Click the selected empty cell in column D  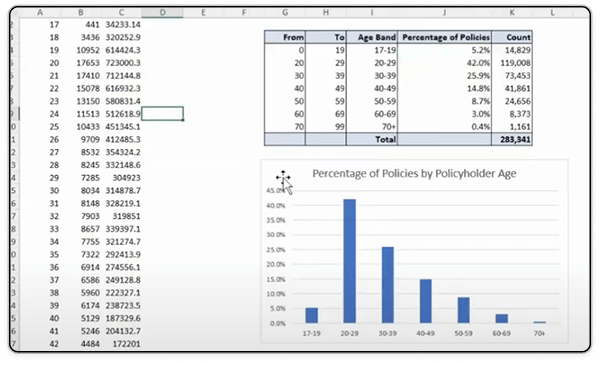click(x=162, y=114)
